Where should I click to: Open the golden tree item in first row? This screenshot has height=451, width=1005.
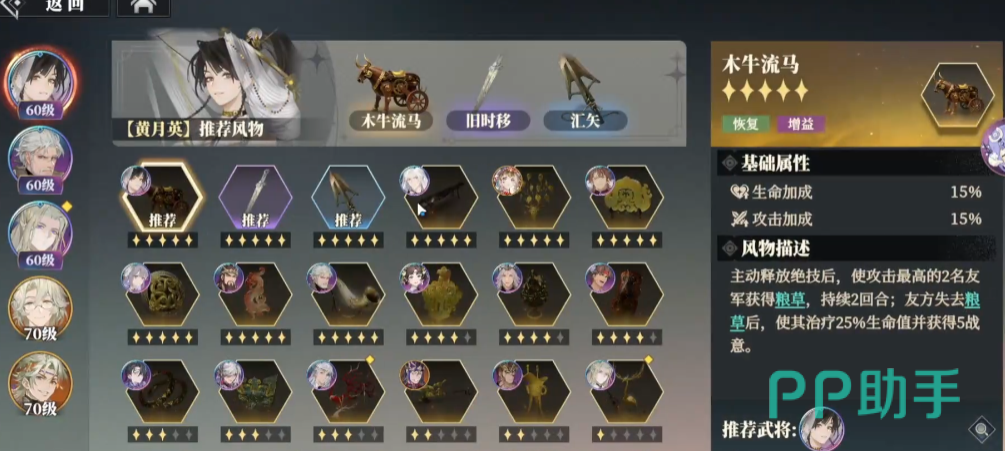tap(534, 197)
